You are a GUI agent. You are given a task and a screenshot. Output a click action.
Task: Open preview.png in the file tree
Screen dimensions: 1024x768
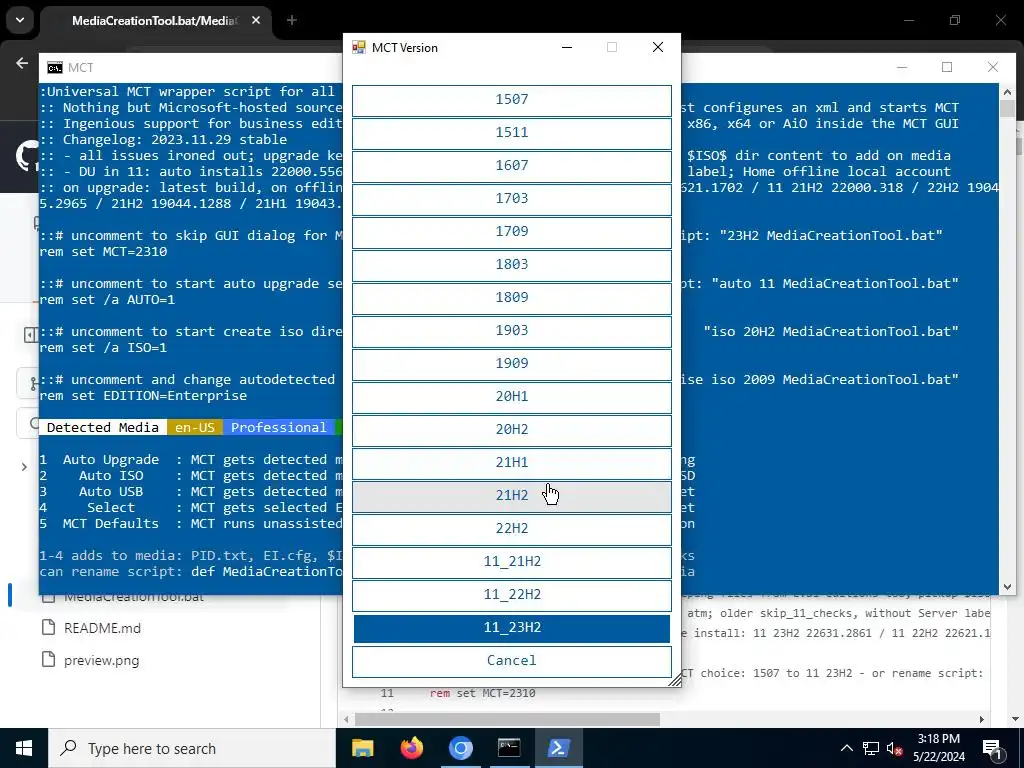pos(101,660)
